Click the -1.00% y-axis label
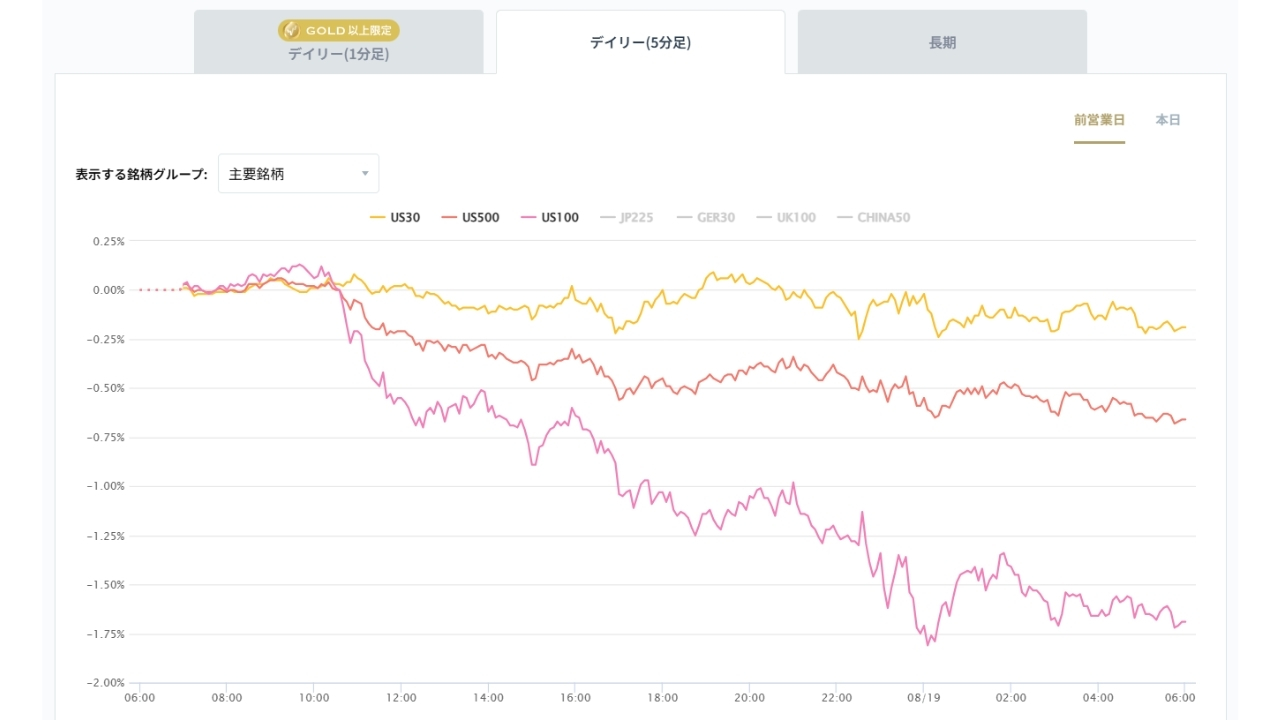This screenshot has height=720, width=1280. (x=106, y=486)
